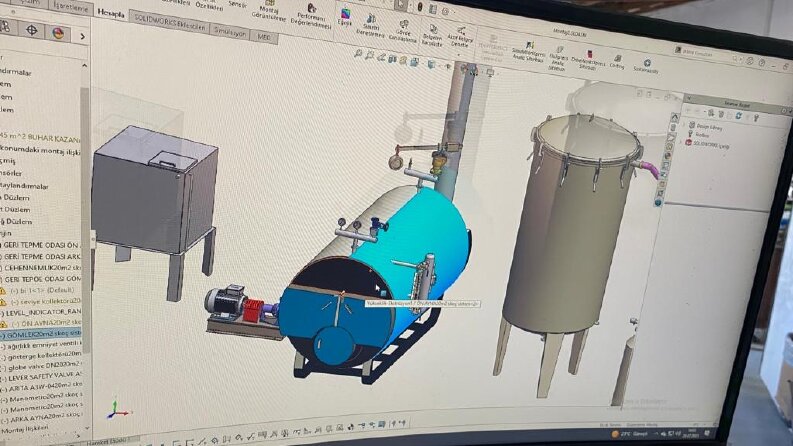The image size is (793, 446).
Task: Switch to the Simülasyon tab
Action: pos(229,32)
